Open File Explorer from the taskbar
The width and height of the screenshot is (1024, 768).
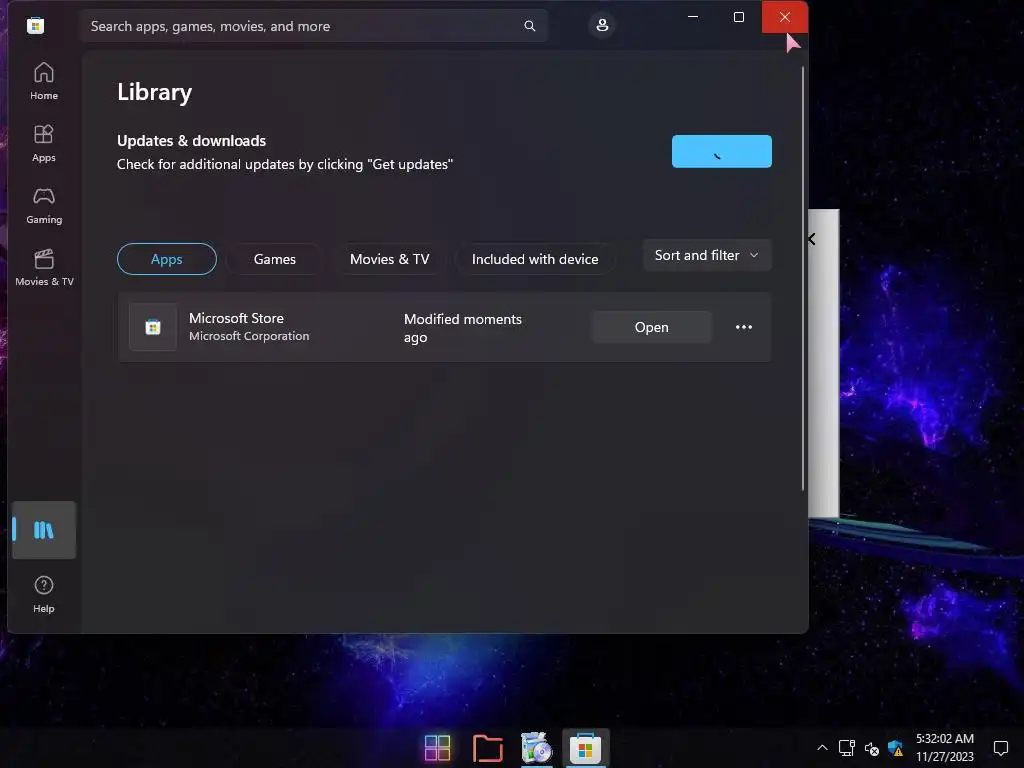click(487, 748)
